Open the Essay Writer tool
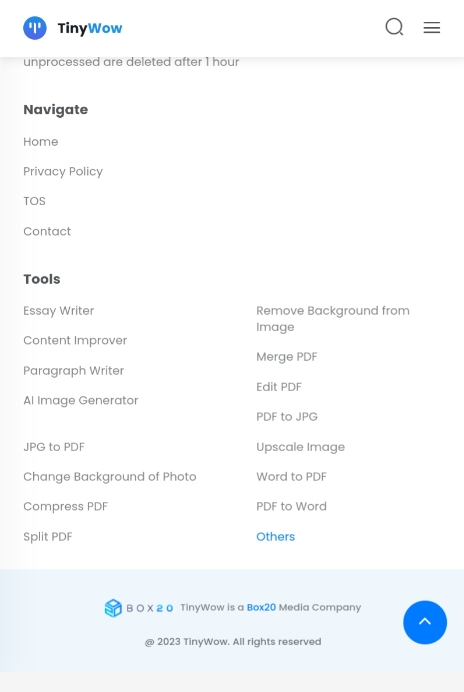 [x=59, y=311]
